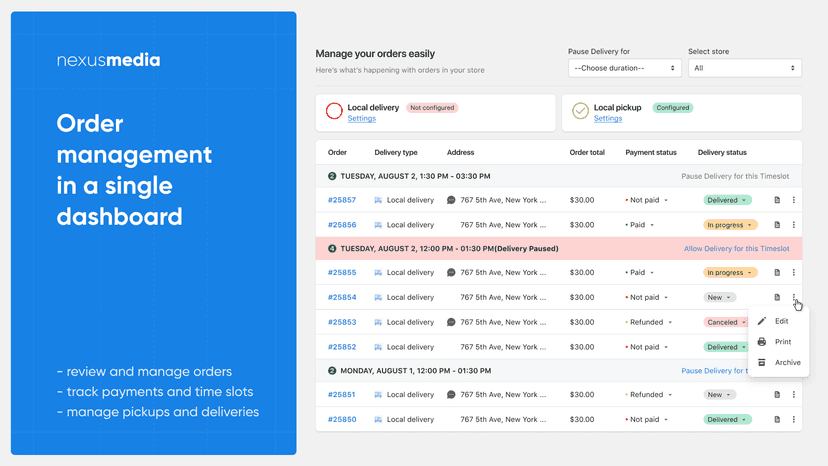Open document icon for order #25856
The height and width of the screenshot is (466, 828).
(777, 225)
